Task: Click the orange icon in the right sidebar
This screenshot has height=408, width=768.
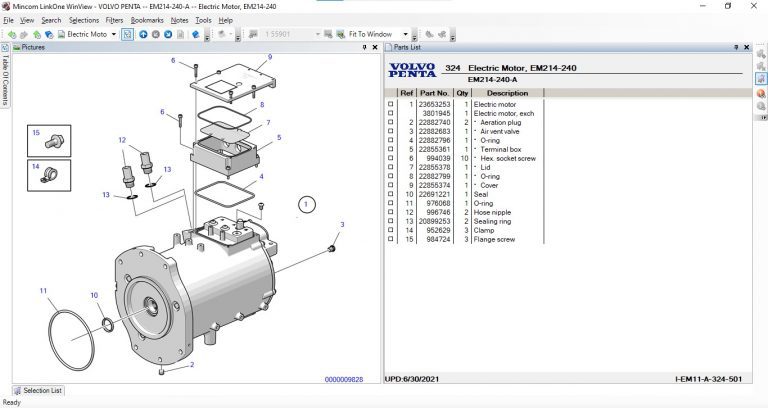Action: pos(761,93)
